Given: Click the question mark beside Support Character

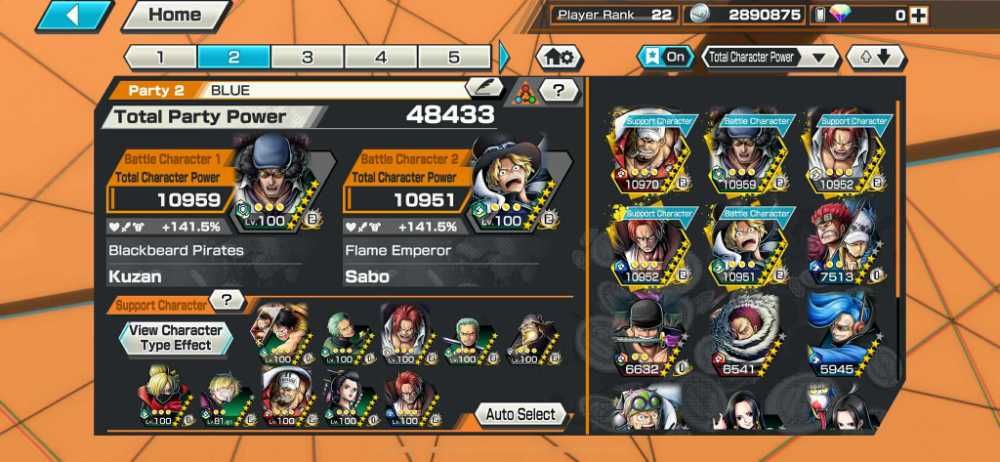Looking at the screenshot, I should [227, 299].
